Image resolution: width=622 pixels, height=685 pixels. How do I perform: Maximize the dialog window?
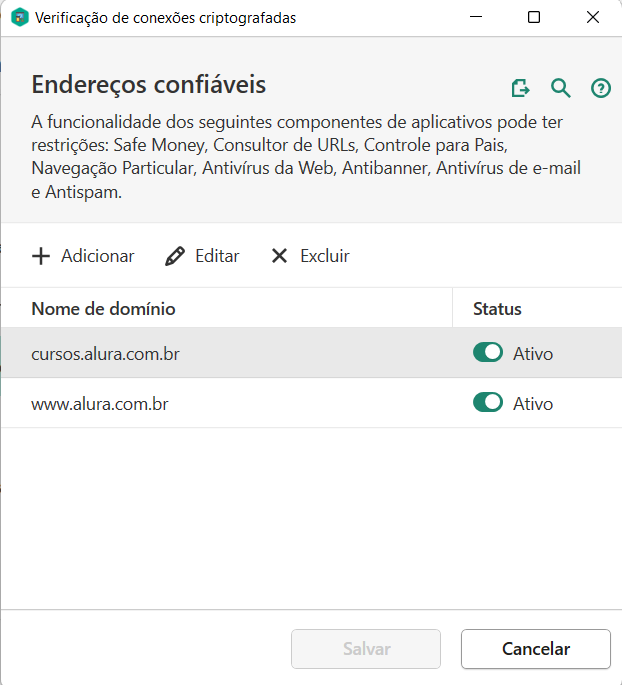(534, 17)
